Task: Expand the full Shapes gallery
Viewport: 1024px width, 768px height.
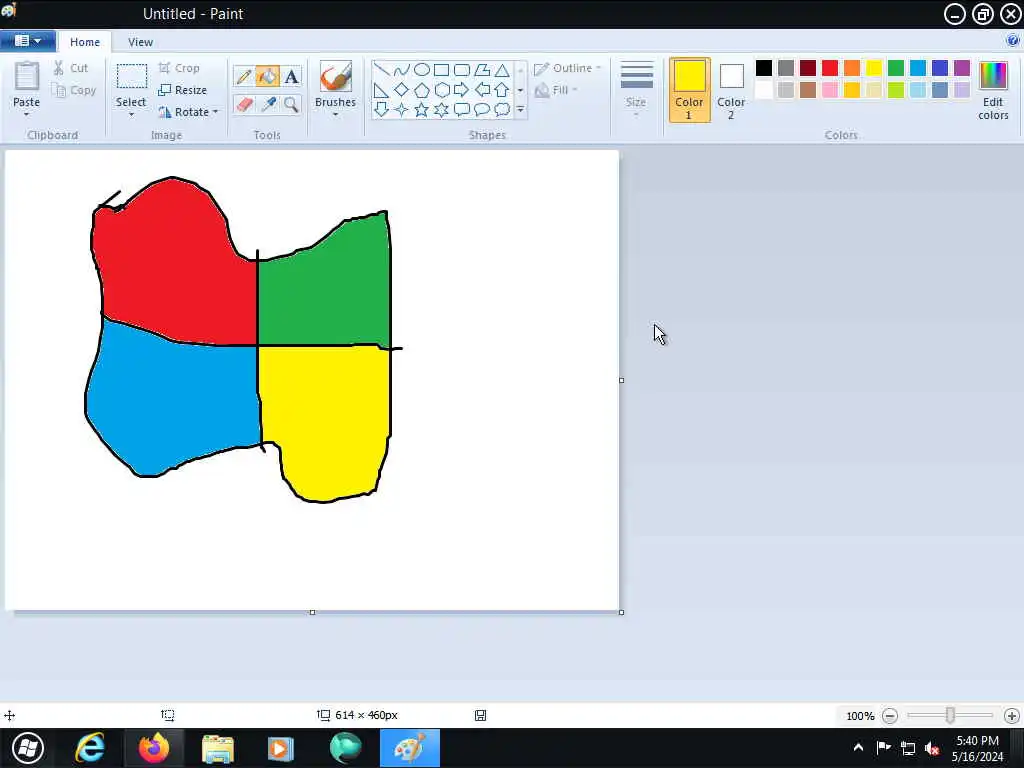Action: point(520,110)
